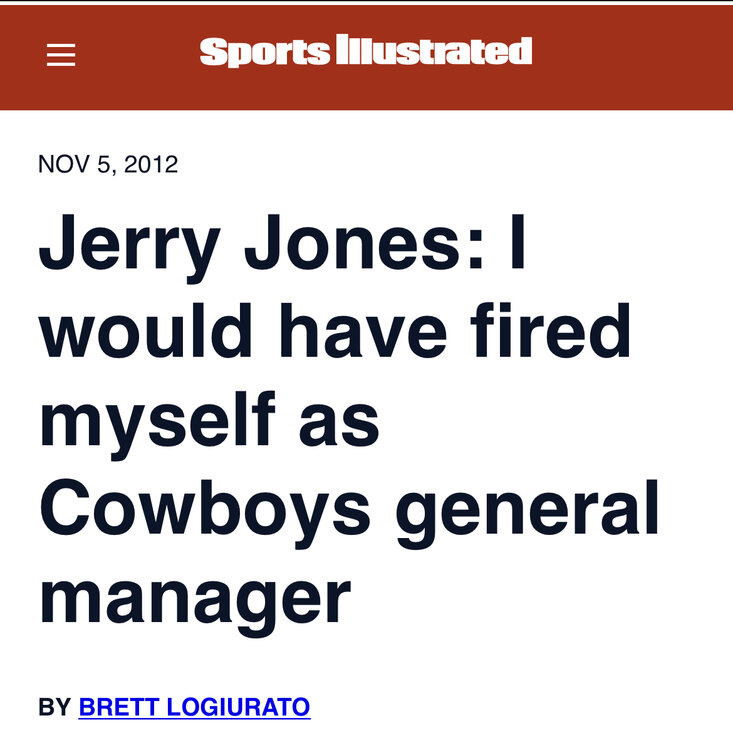The image size is (733, 750).
Task: Open the hamburger navigation menu
Action: [61, 56]
